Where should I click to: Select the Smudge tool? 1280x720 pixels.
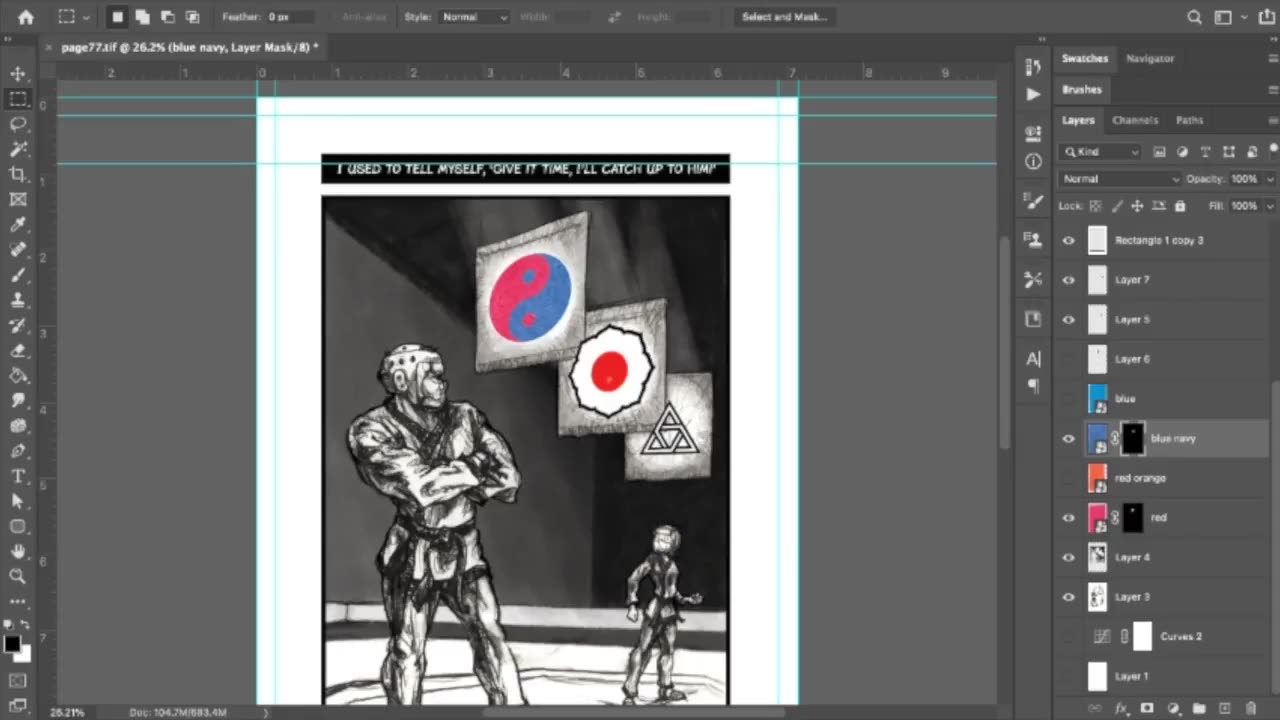[x=18, y=401]
